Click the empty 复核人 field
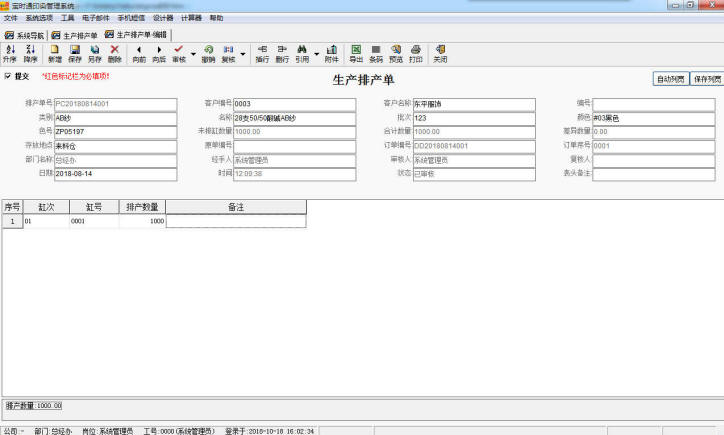Viewport: 724px width, 435px height. click(654, 160)
